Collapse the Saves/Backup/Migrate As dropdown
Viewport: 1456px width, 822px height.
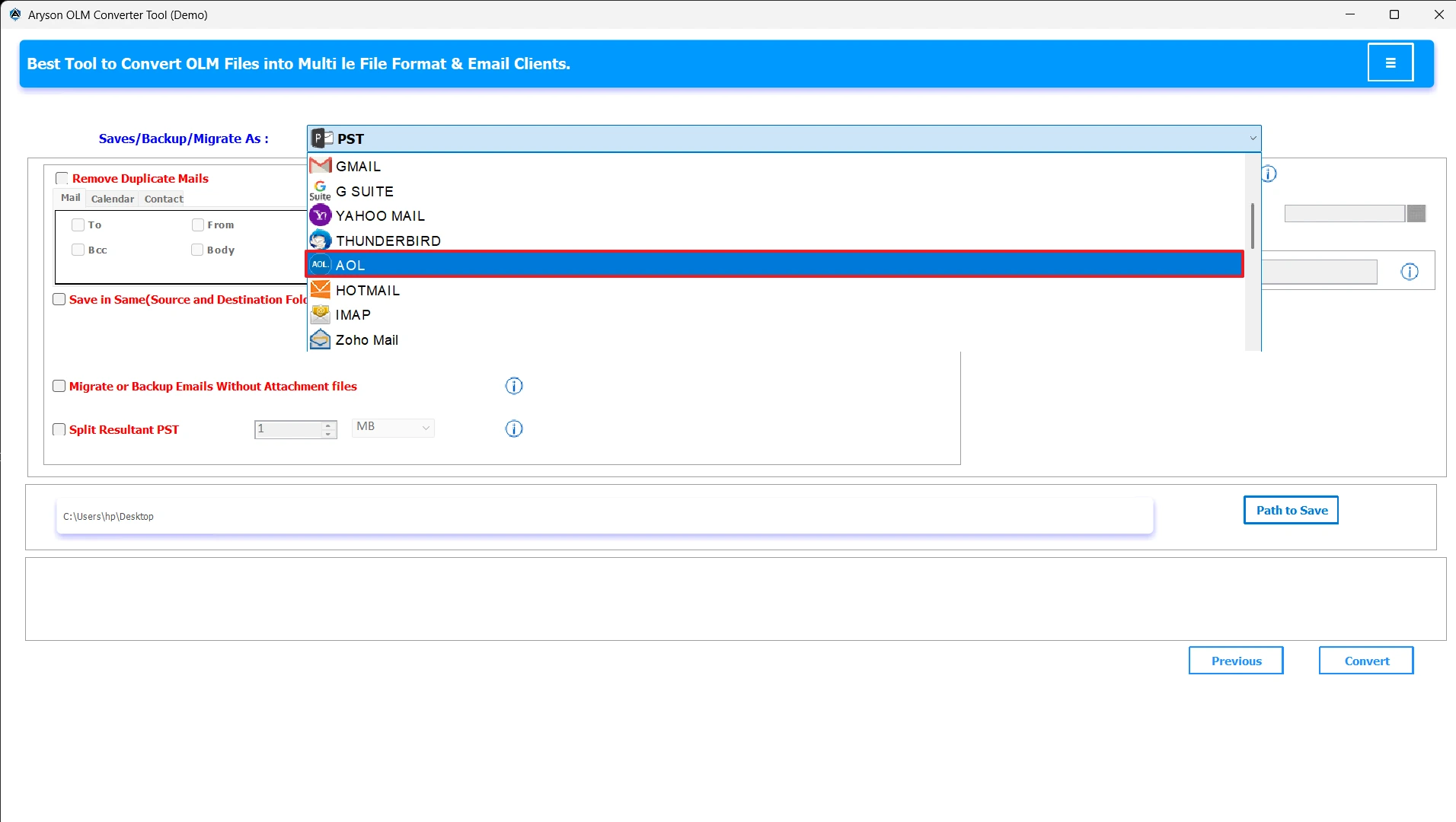coord(1253,138)
